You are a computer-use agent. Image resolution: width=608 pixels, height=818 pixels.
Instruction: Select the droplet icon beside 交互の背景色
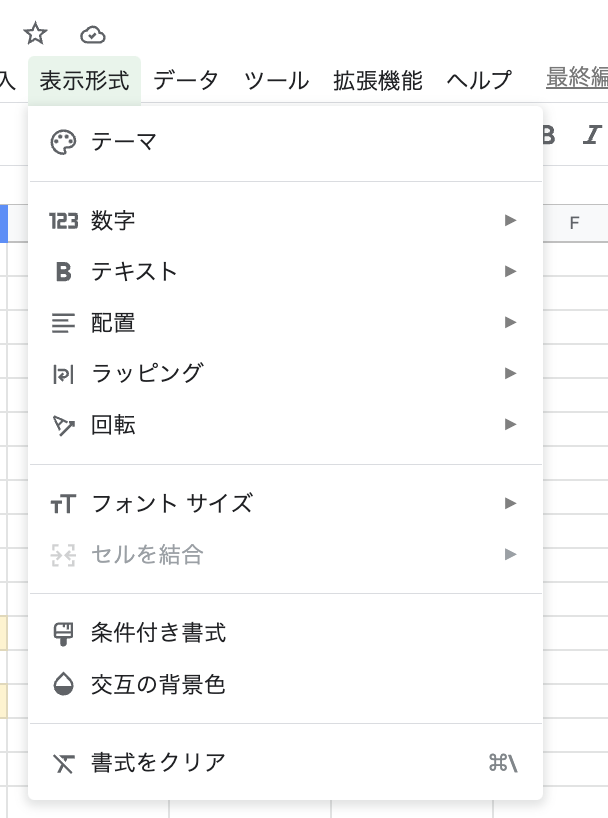(x=63, y=685)
